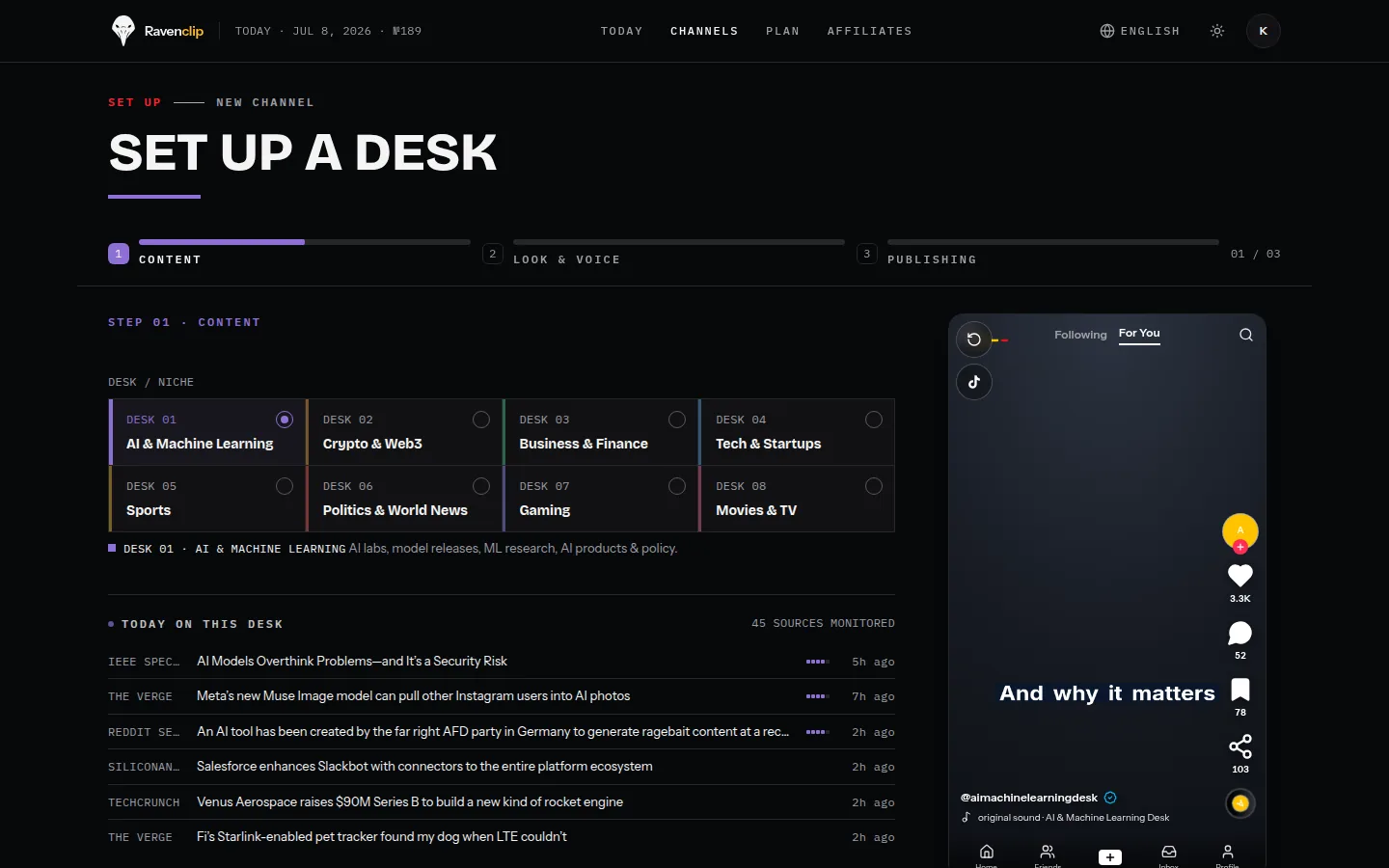
Task: Click the "01 / 03" step counter
Action: coord(1256,254)
